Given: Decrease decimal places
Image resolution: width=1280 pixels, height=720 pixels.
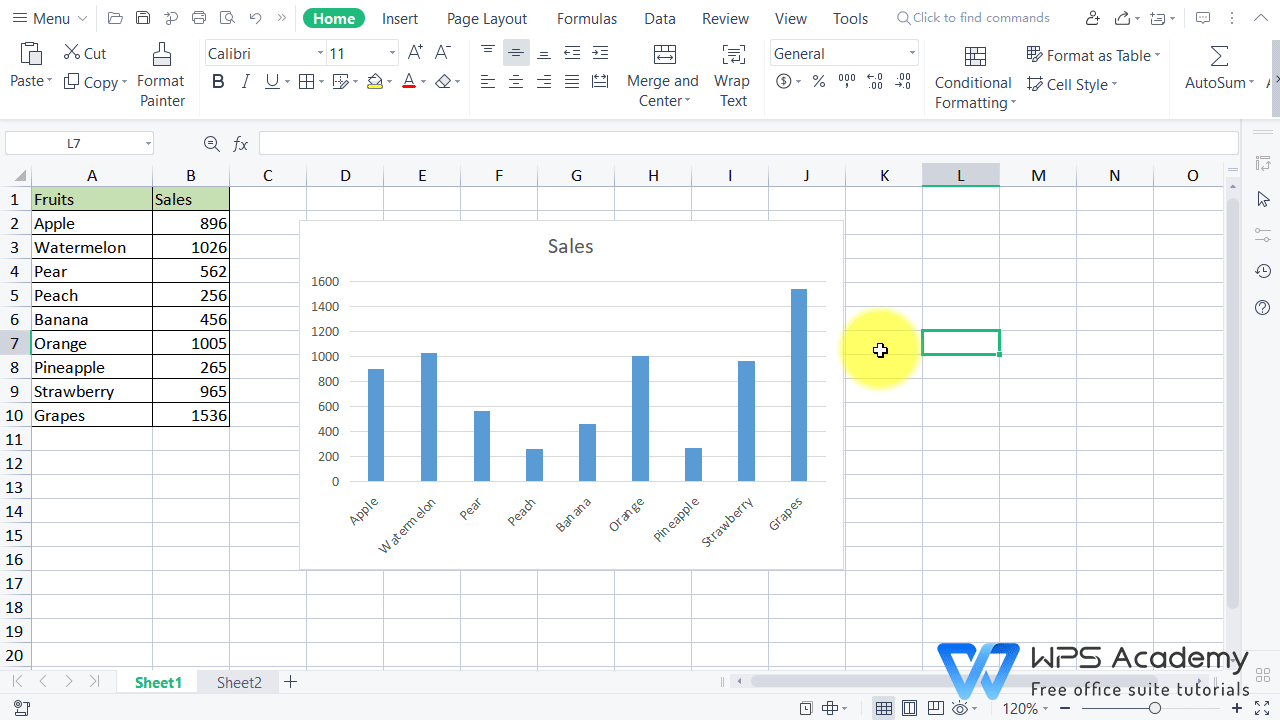Looking at the screenshot, I should pos(902,82).
